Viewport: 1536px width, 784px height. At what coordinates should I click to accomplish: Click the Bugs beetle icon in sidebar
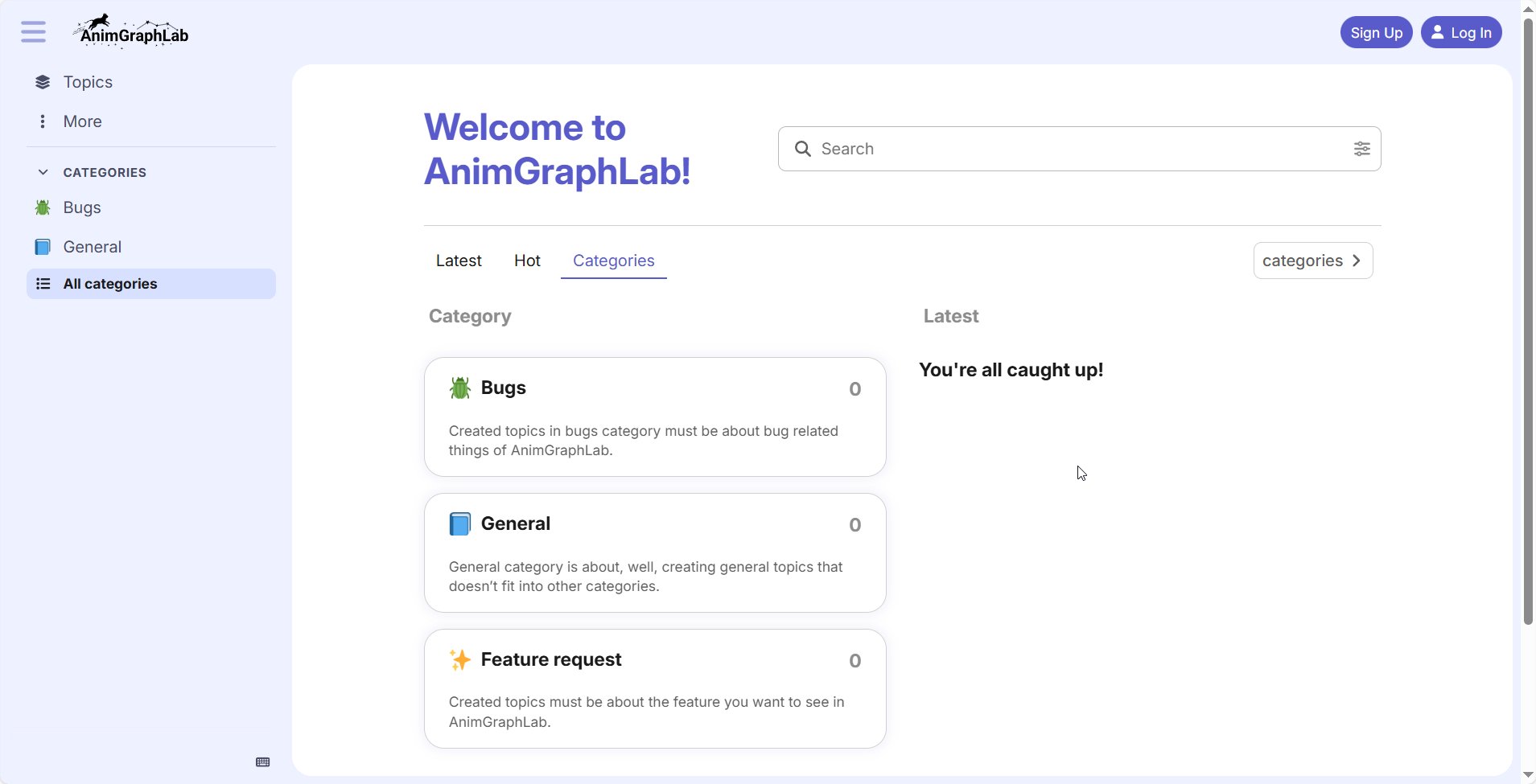click(43, 207)
